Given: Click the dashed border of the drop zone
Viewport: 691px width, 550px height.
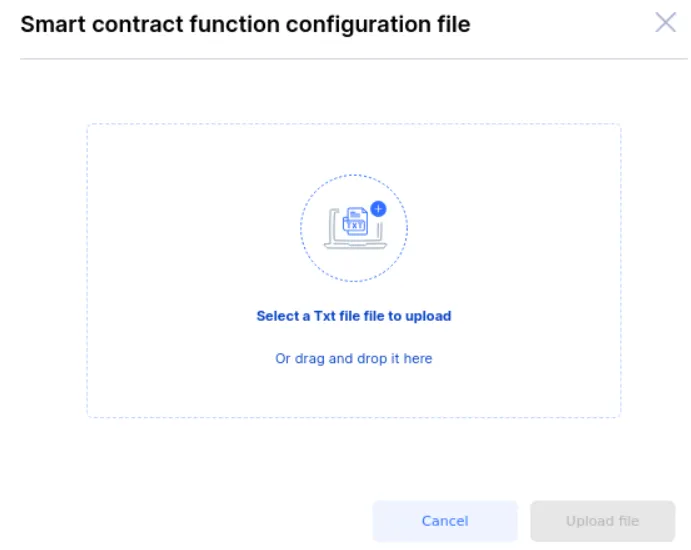Looking at the screenshot, I should tap(354, 124).
